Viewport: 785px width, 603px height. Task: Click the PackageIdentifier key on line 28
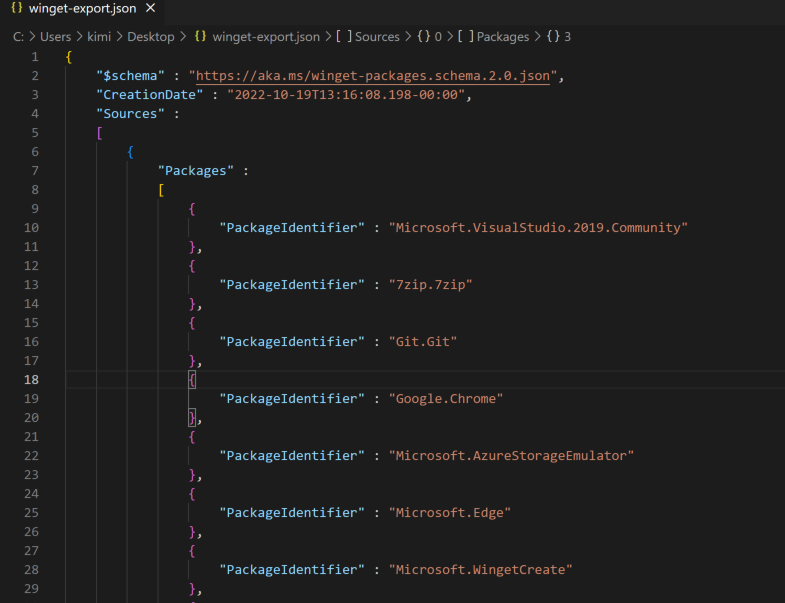click(x=292, y=570)
